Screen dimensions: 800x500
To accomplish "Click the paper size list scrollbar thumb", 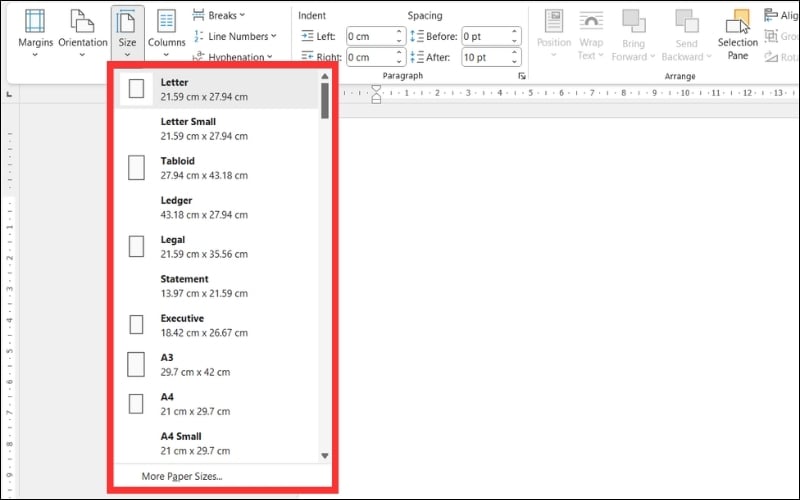I will click(x=324, y=101).
